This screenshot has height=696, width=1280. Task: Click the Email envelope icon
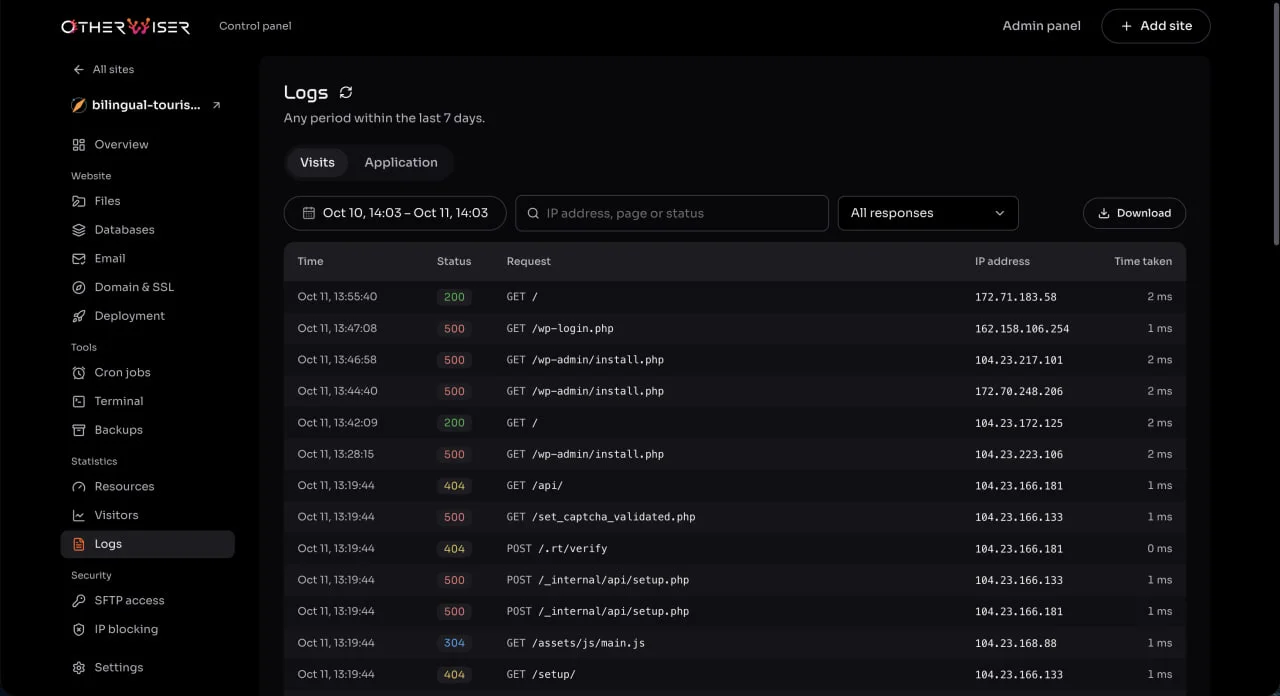click(x=79, y=258)
